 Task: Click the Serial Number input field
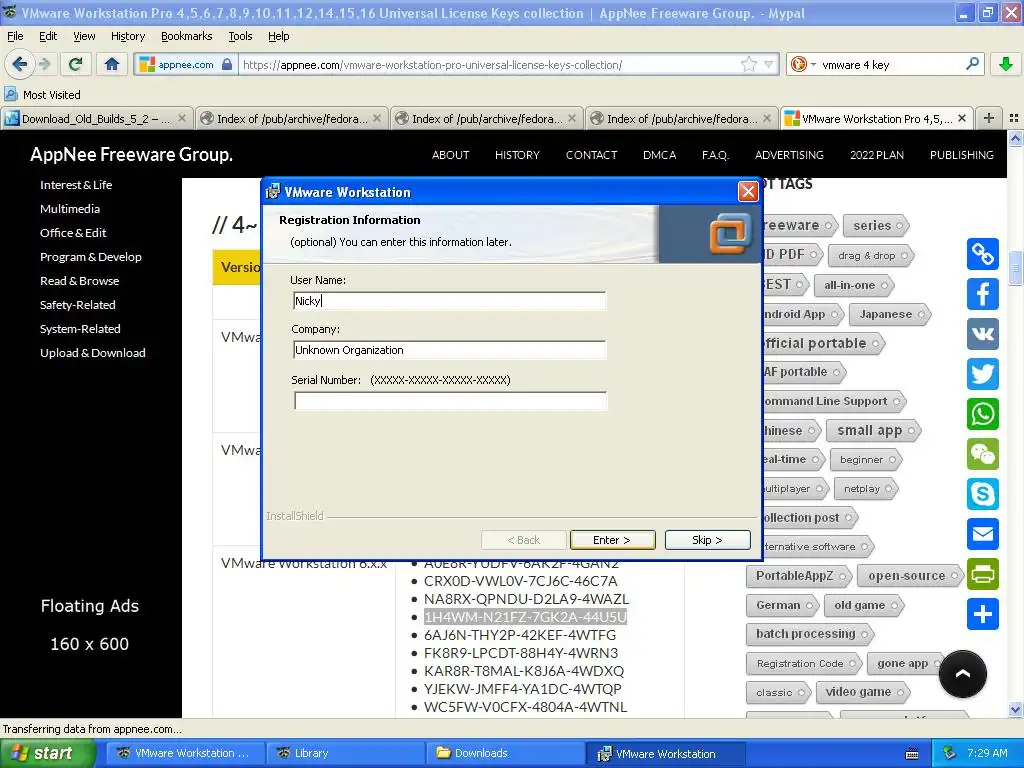click(450, 400)
